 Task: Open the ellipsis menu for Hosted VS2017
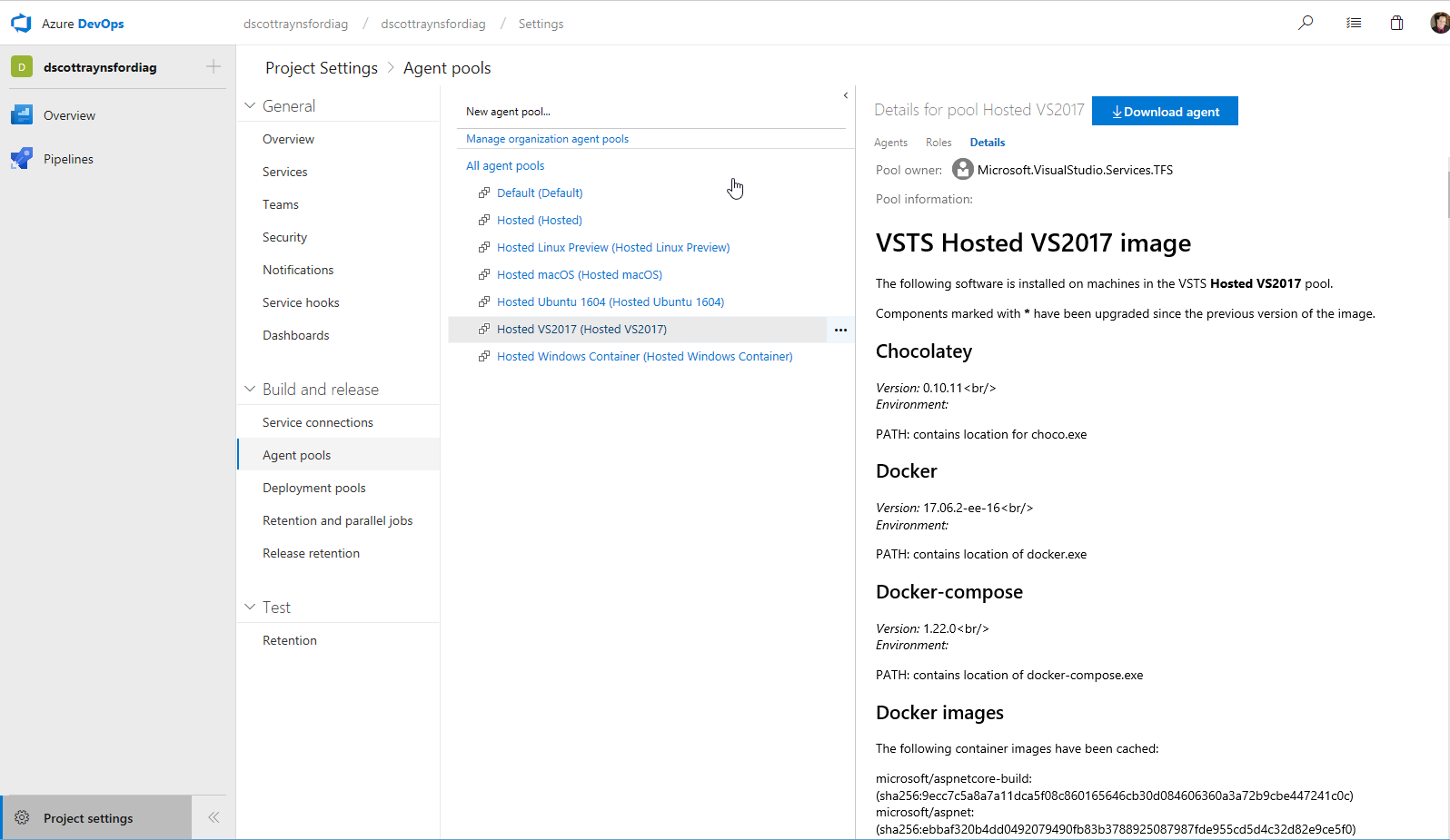click(x=840, y=330)
